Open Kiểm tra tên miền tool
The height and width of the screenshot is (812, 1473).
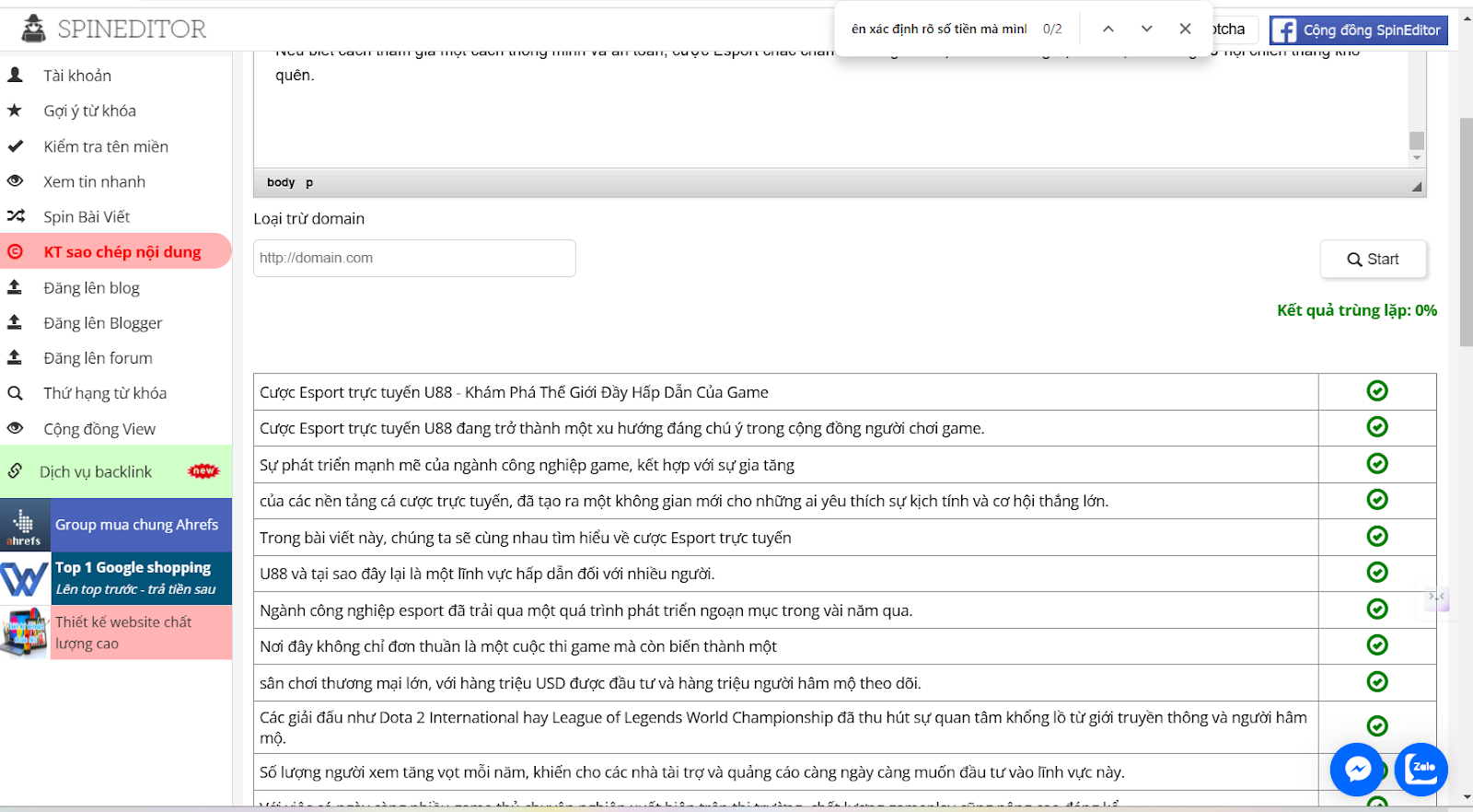(x=106, y=146)
